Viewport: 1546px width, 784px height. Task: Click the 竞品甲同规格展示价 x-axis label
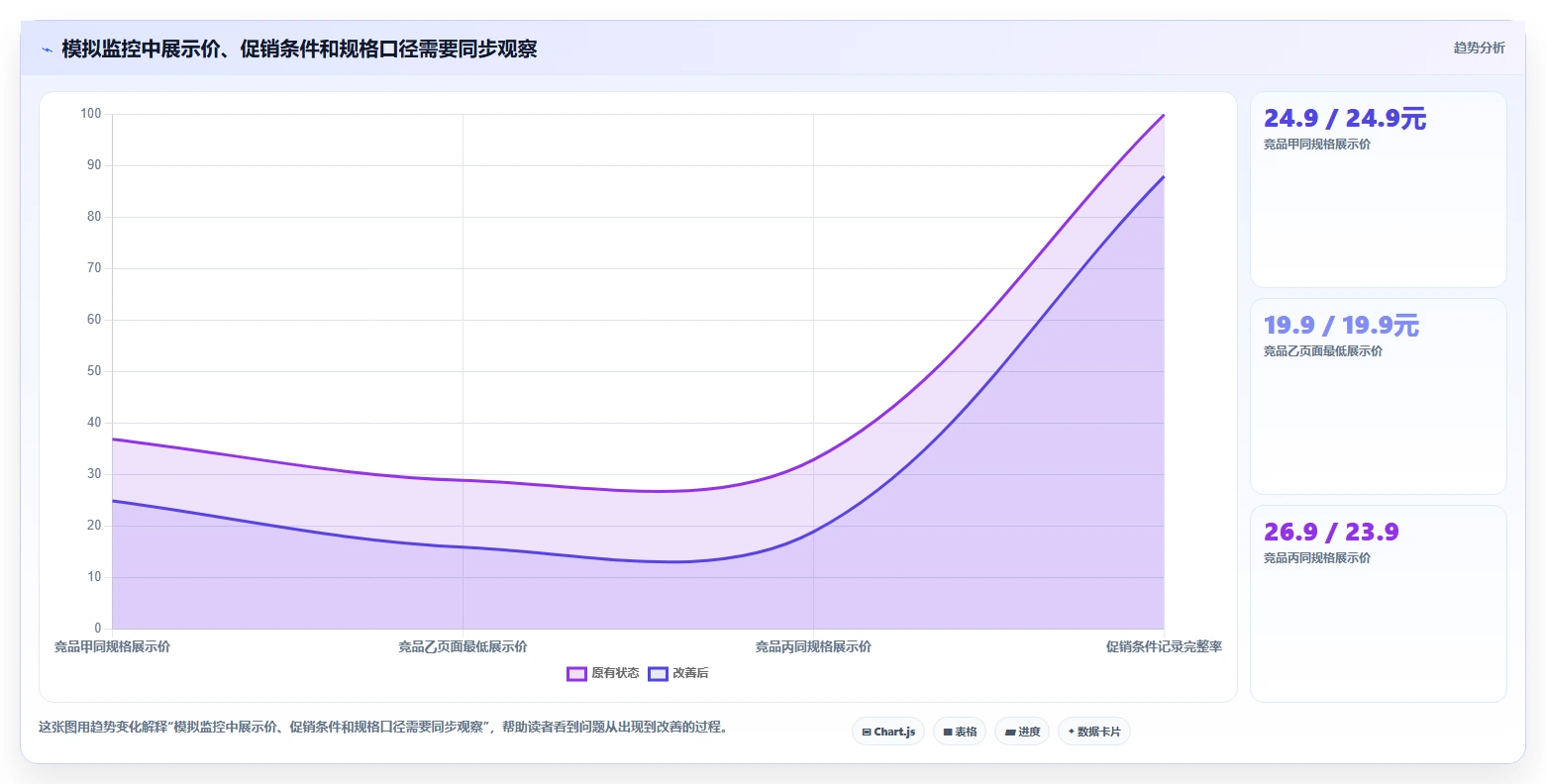coord(112,646)
